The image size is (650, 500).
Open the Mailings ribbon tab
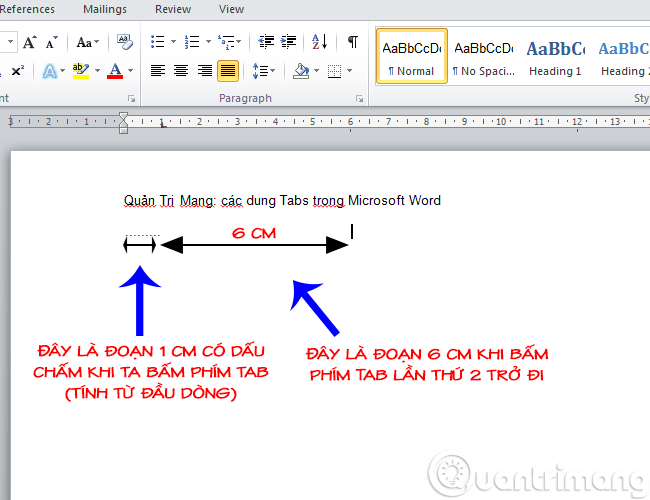[105, 9]
